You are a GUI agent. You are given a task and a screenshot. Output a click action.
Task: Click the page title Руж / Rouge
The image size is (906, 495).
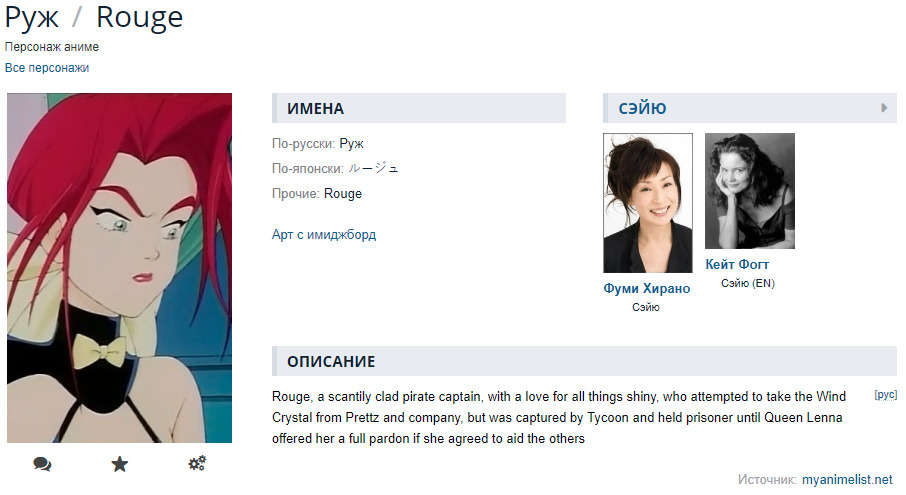(x=94, y=17)
